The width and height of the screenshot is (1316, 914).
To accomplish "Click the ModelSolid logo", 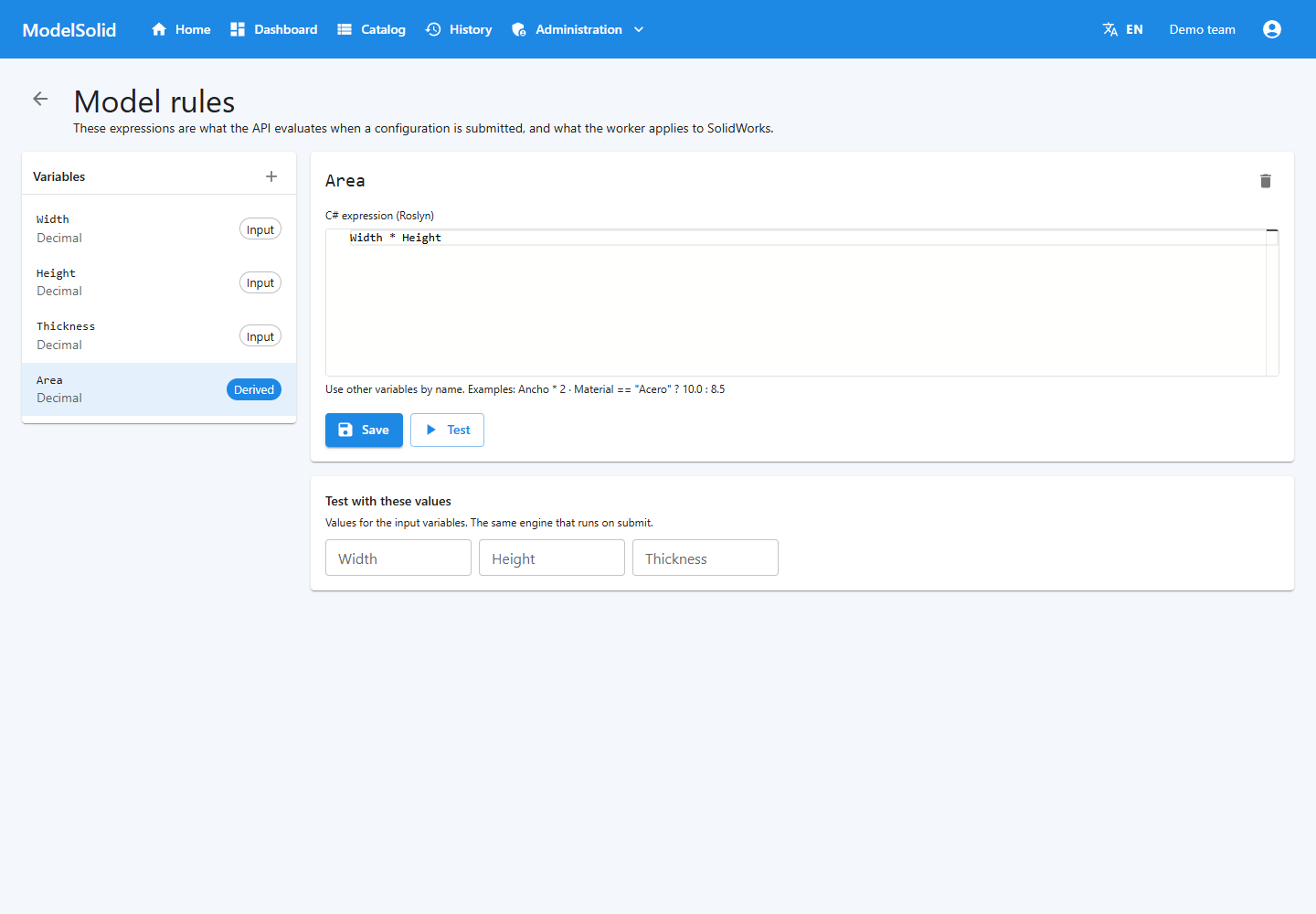I will pos(69,29).
